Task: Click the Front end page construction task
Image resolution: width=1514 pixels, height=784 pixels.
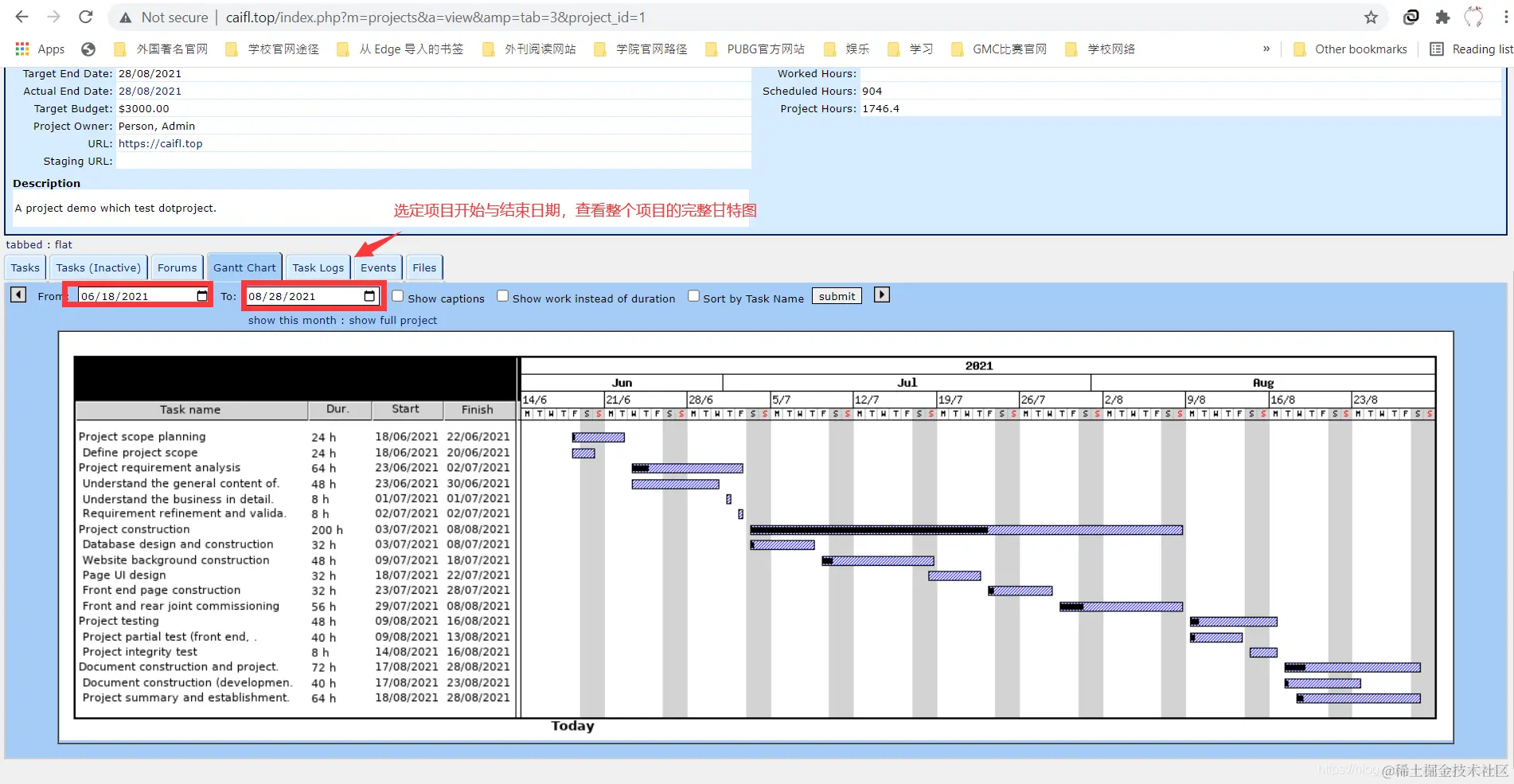Action: click(x=162, y=591)
